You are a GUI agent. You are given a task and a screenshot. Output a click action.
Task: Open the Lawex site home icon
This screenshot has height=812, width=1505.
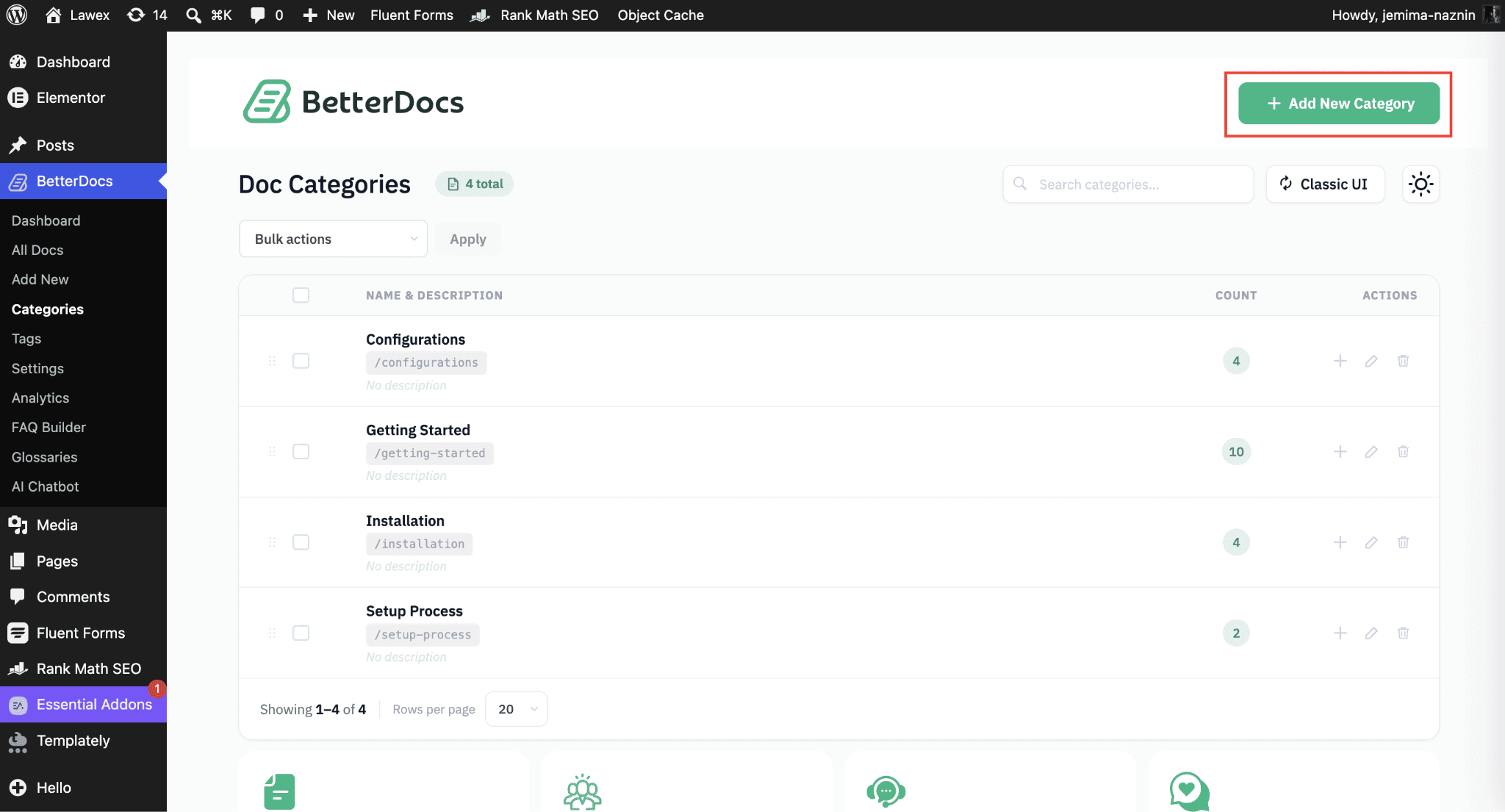click(53, 15)
